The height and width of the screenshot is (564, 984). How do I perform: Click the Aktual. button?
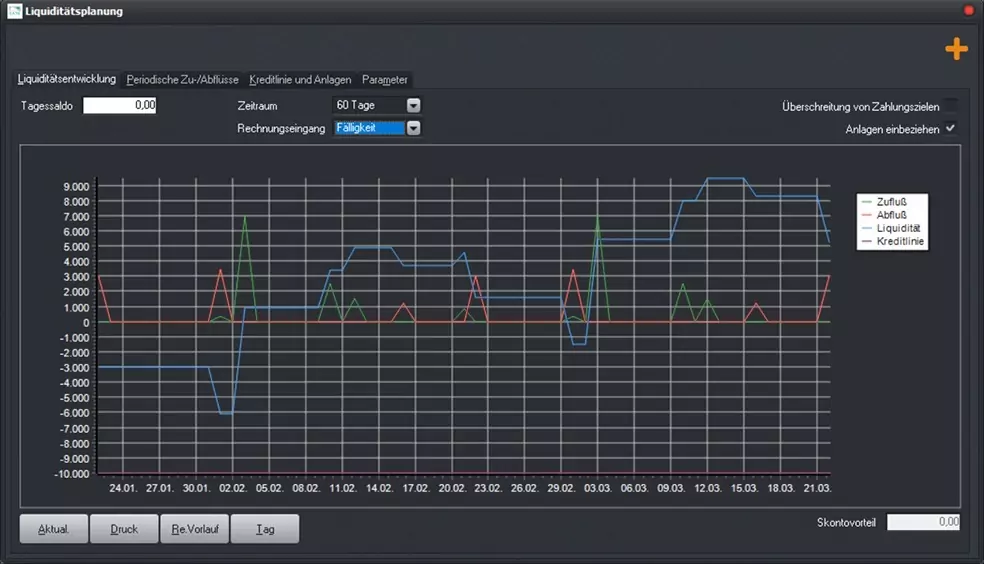click(x=53, y=529)
